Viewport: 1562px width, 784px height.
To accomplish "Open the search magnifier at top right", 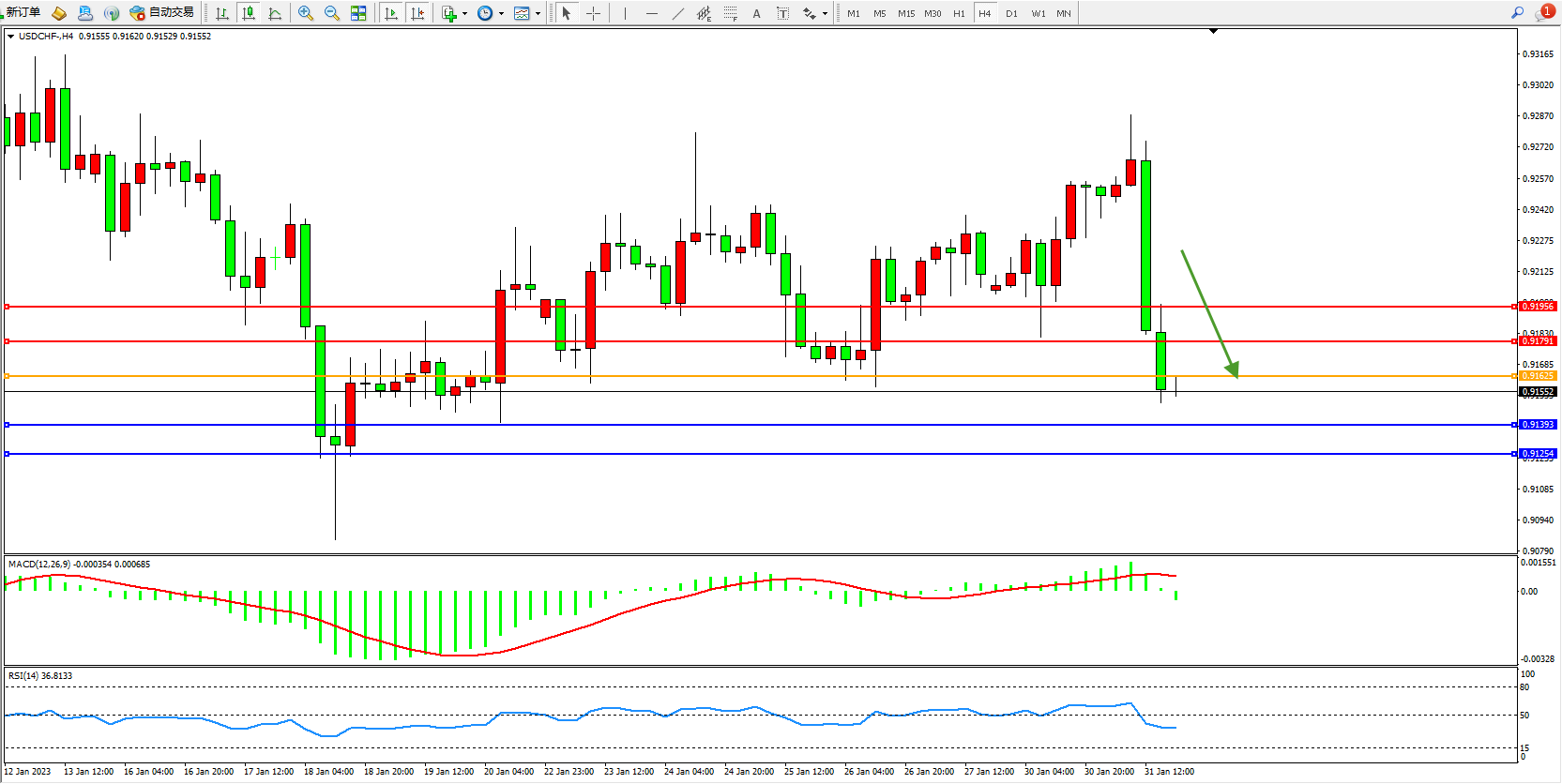I will coord(1517,12).
